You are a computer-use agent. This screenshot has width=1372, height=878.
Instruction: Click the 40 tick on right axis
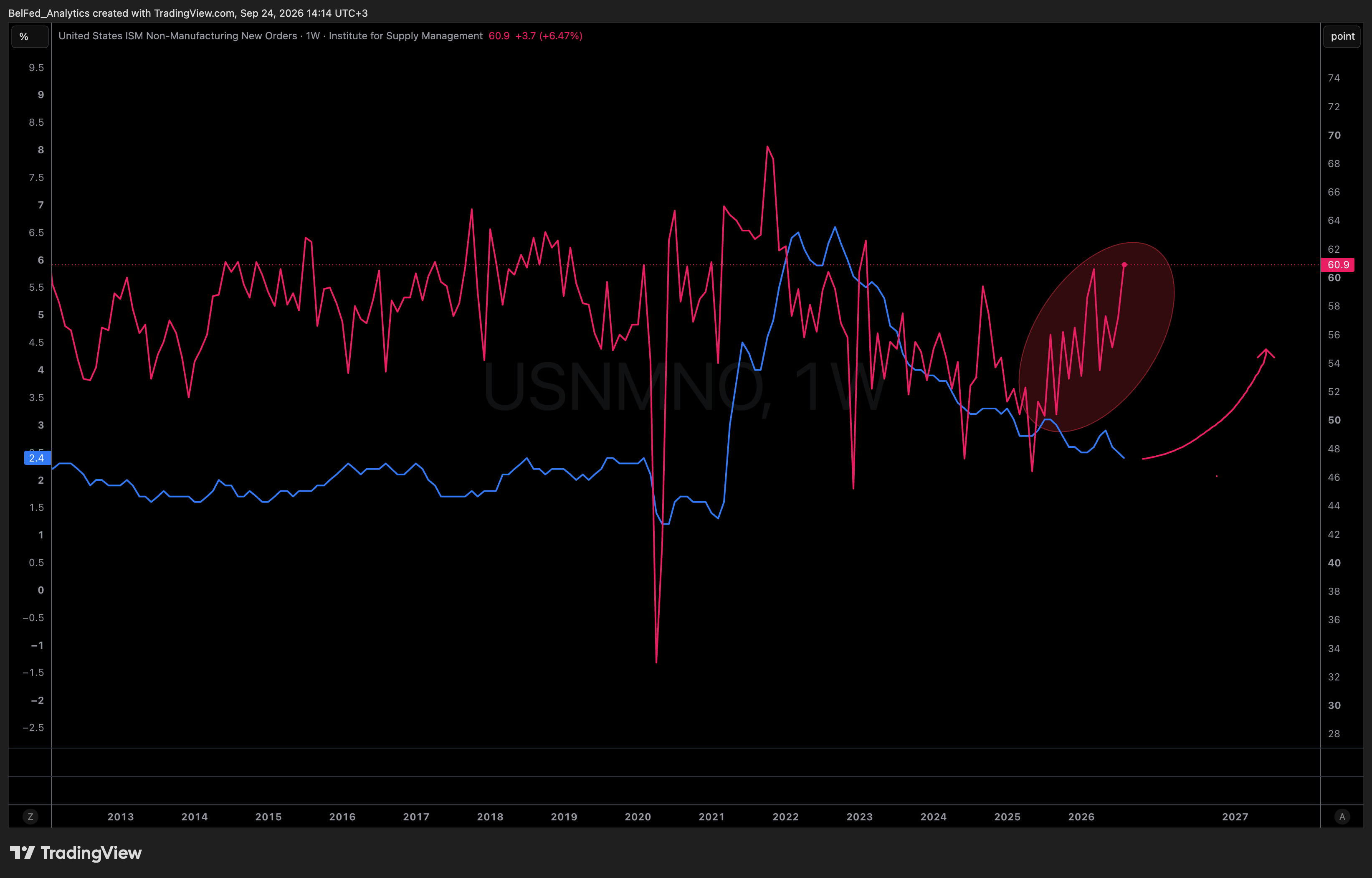click(1334, 563)
